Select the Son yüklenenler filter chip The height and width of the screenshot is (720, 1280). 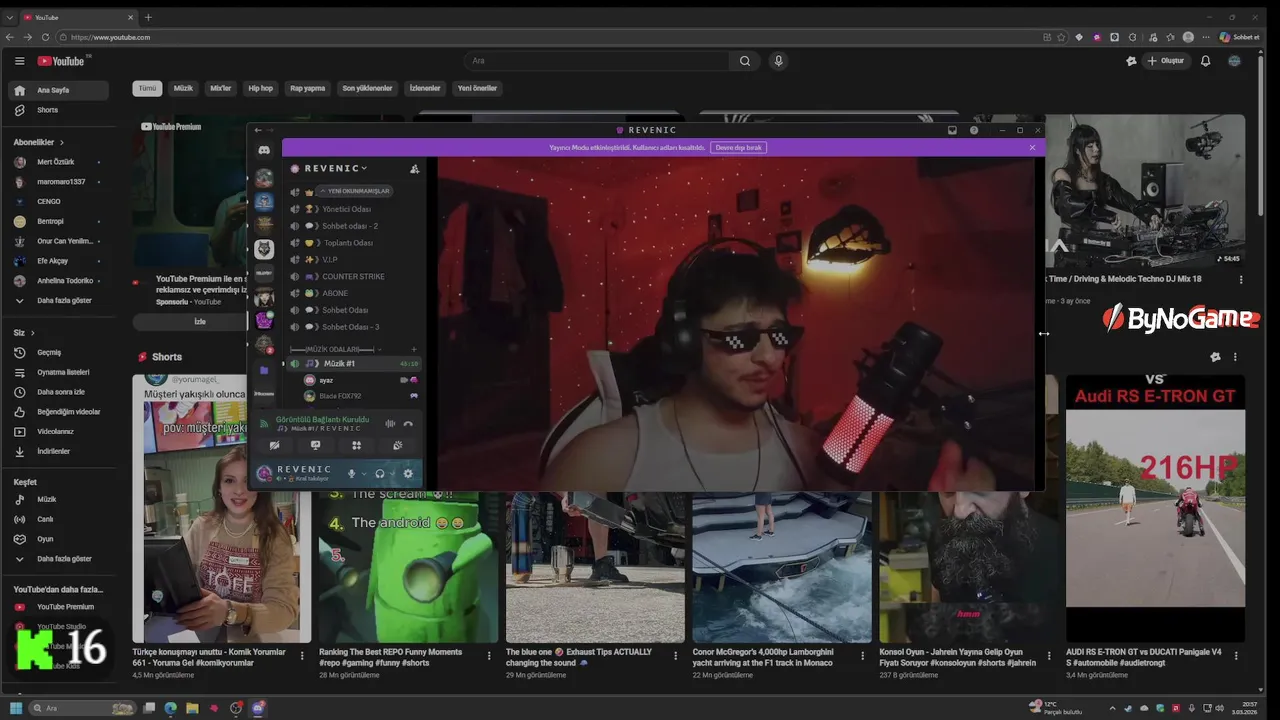click(367, 88)
